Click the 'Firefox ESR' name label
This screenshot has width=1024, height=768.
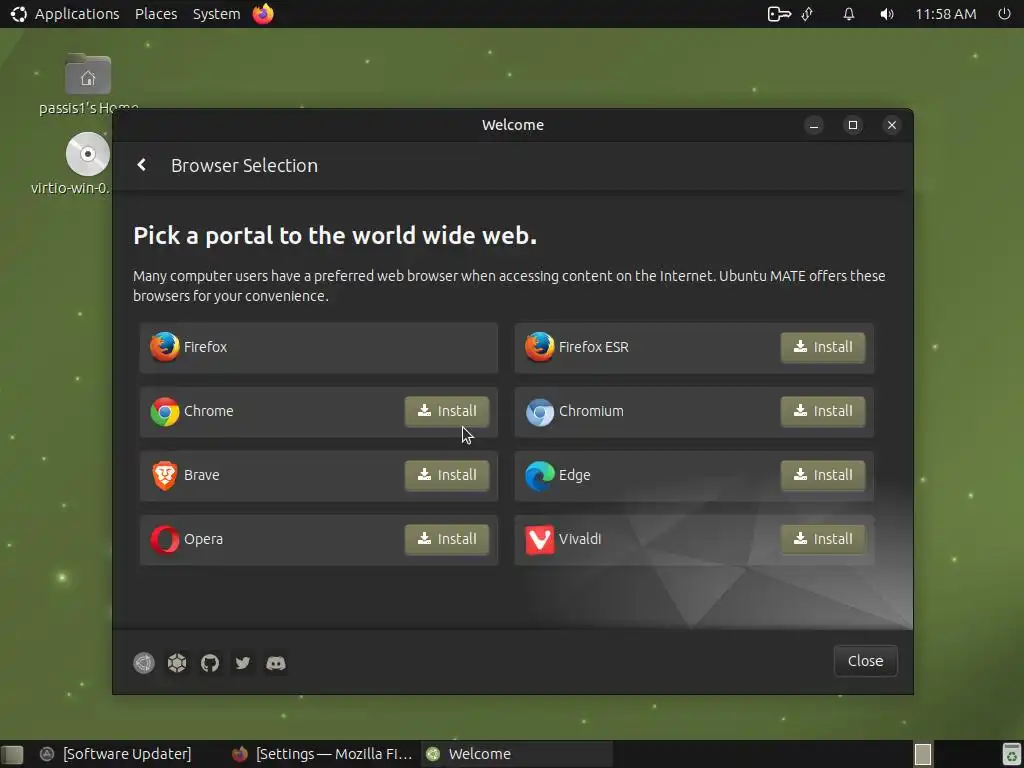pos(594,347)
